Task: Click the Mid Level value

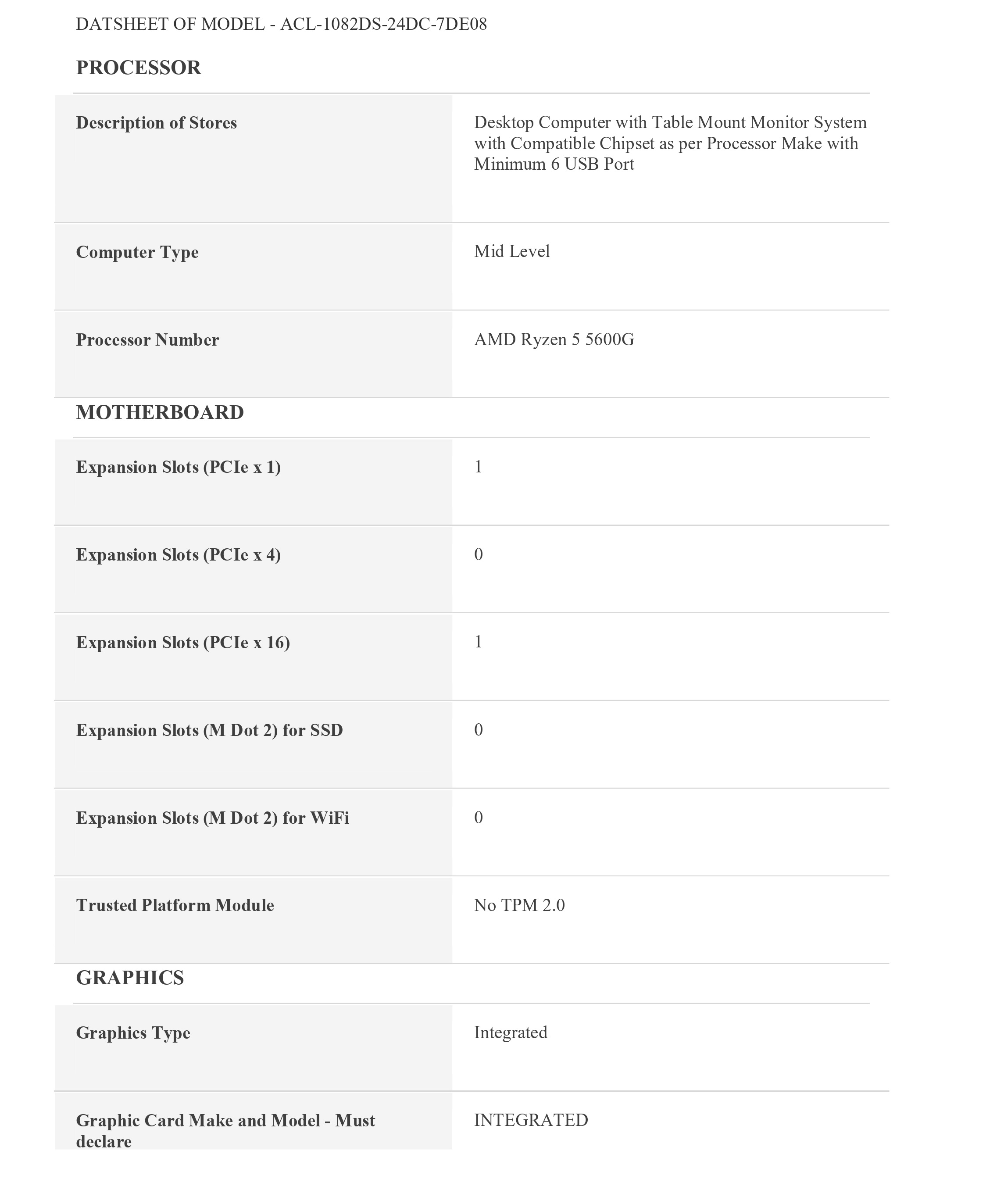Action: (511, 251)
